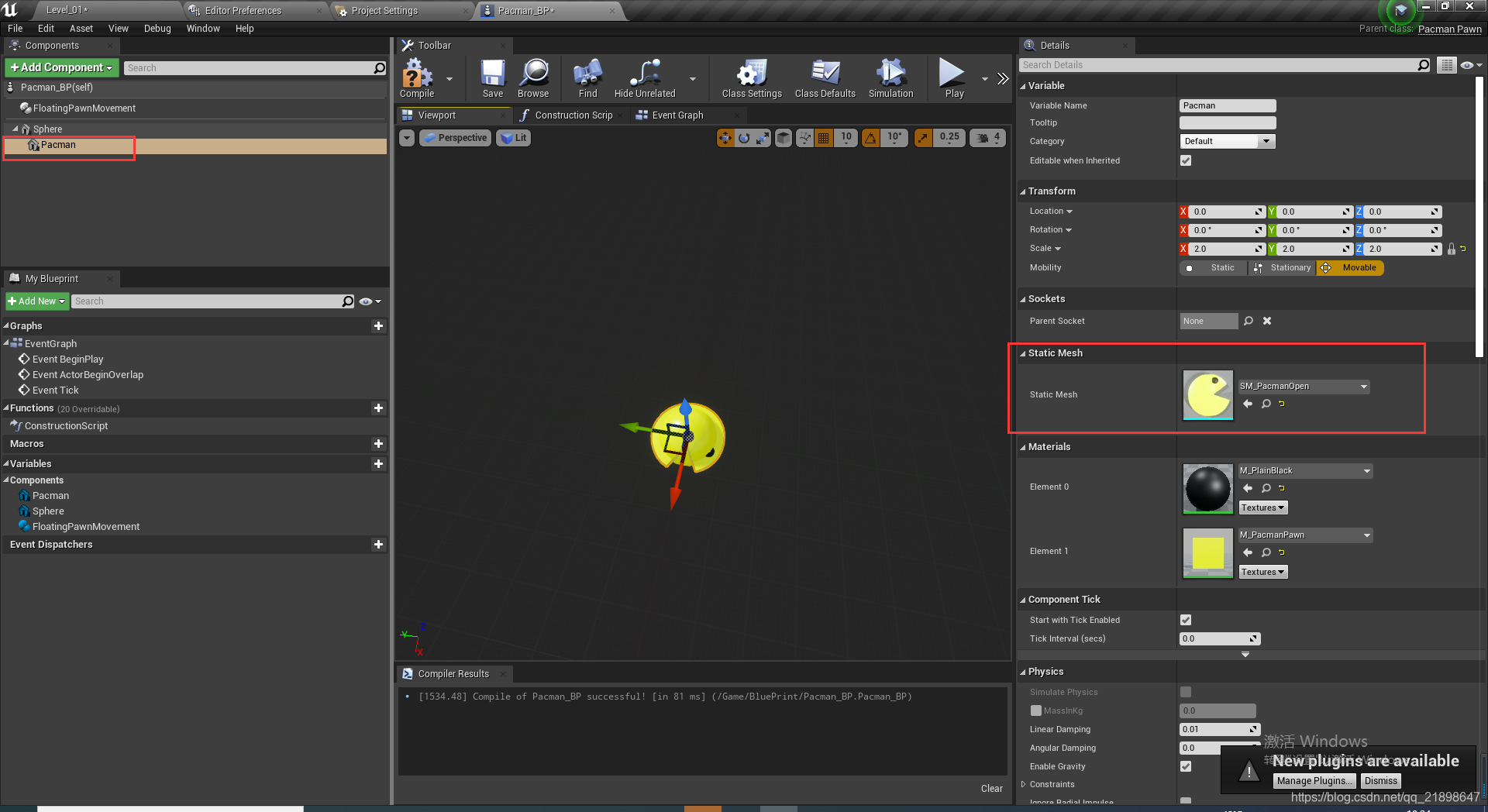
Task: Expand toolbar overflow chevrons
Action: coord(1003,78)
